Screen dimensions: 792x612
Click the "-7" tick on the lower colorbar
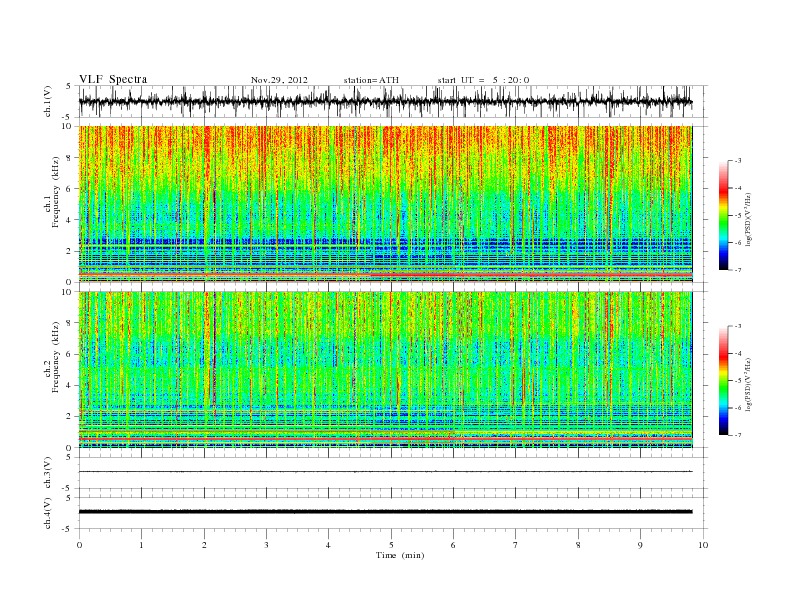click(738, 435)
